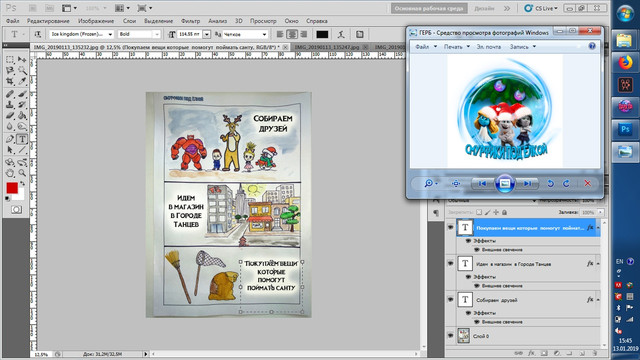Open the Файл menu in Photoshop
Screen dimensions: 640x360
pos(13,21)
